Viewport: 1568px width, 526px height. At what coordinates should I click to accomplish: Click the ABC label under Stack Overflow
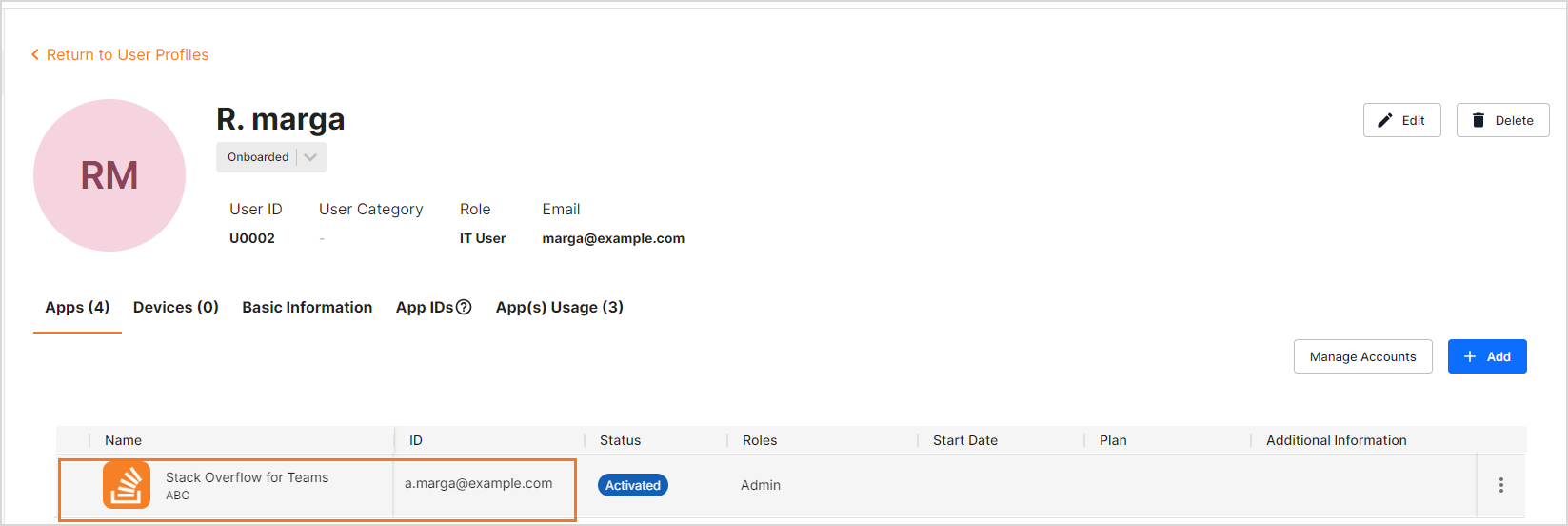click(x=177, y=496)
